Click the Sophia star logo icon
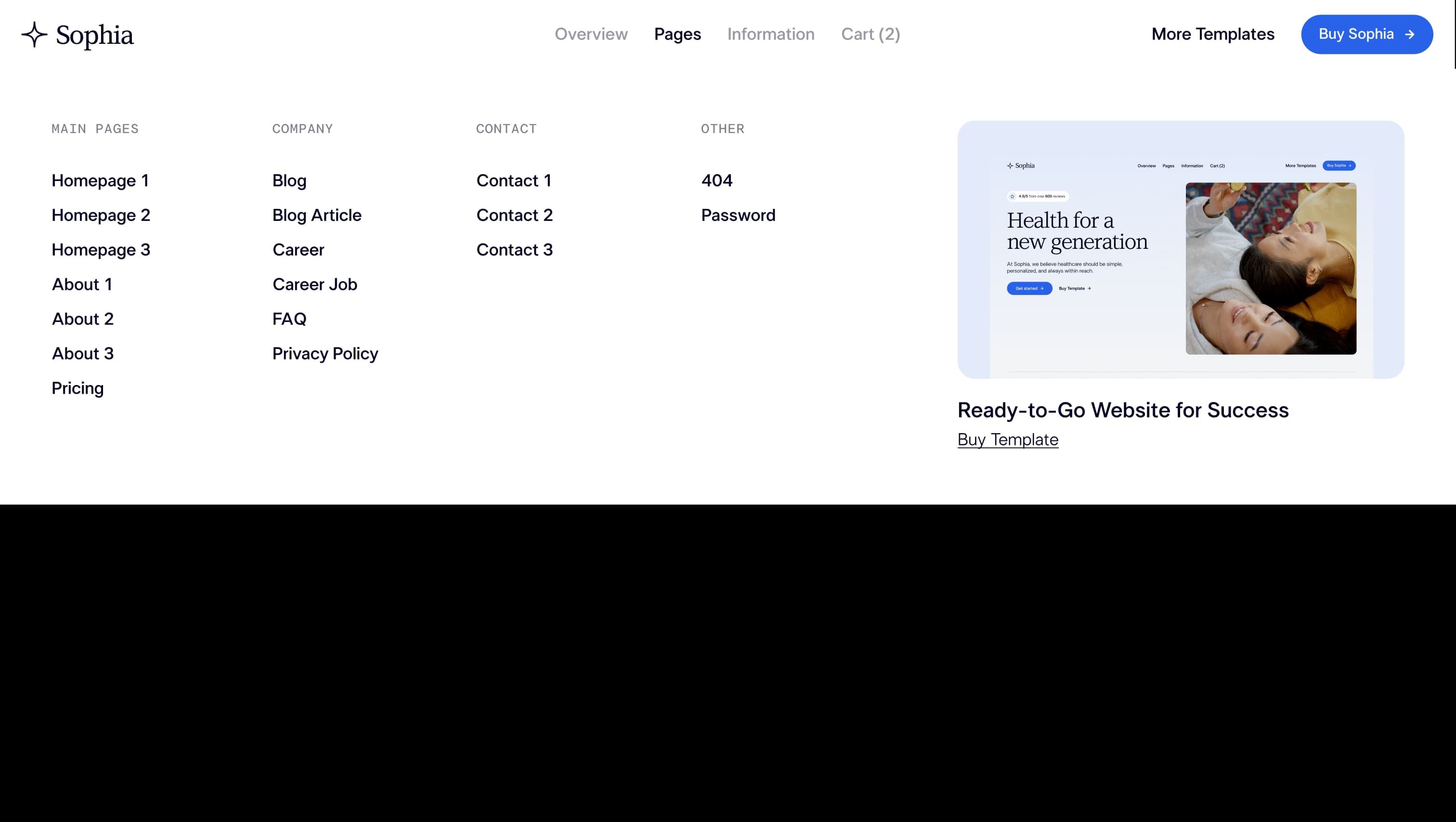 (x=35, y=35)
